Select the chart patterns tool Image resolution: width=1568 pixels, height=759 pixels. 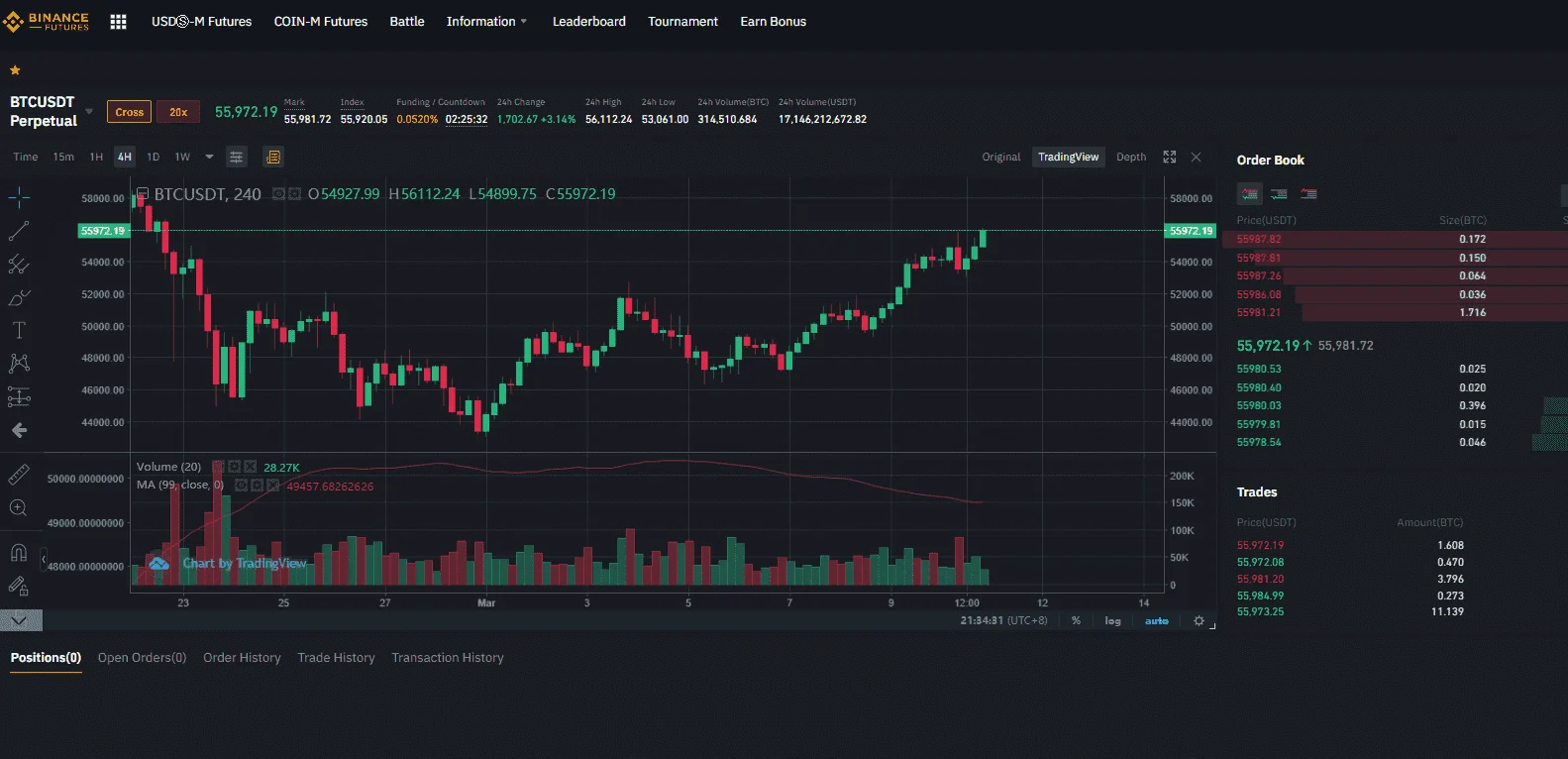click(19, 363)
